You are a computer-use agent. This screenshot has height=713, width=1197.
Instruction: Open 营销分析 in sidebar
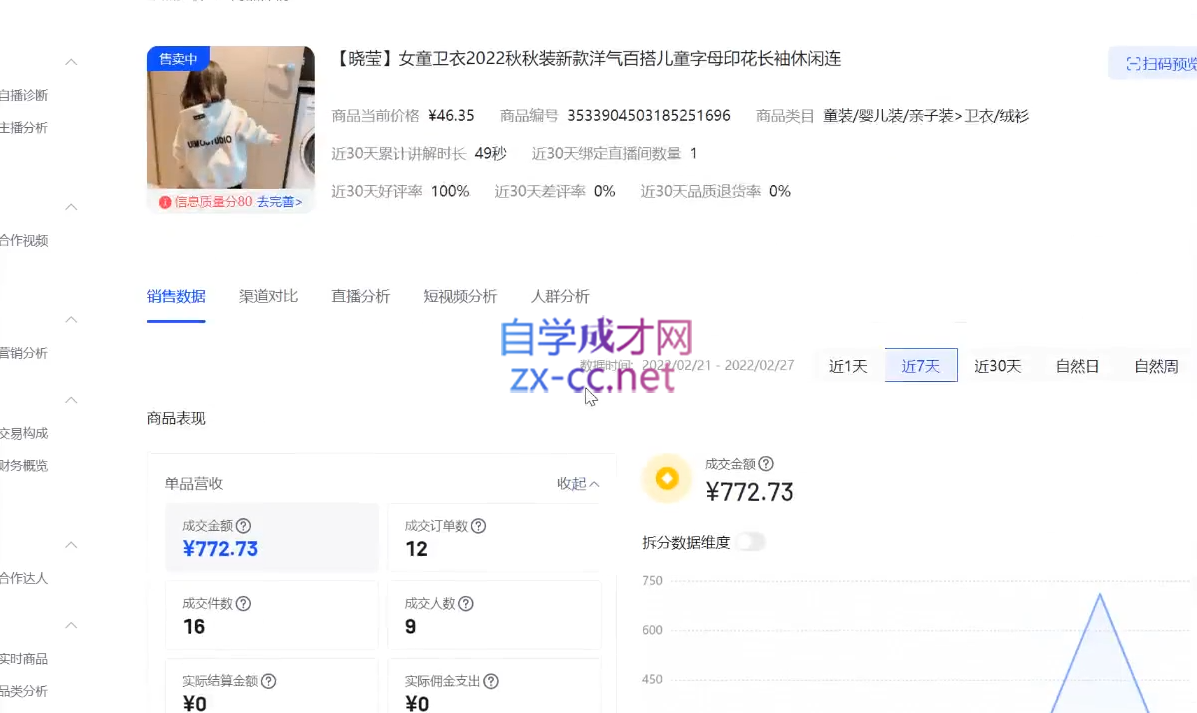coord(24,353)
